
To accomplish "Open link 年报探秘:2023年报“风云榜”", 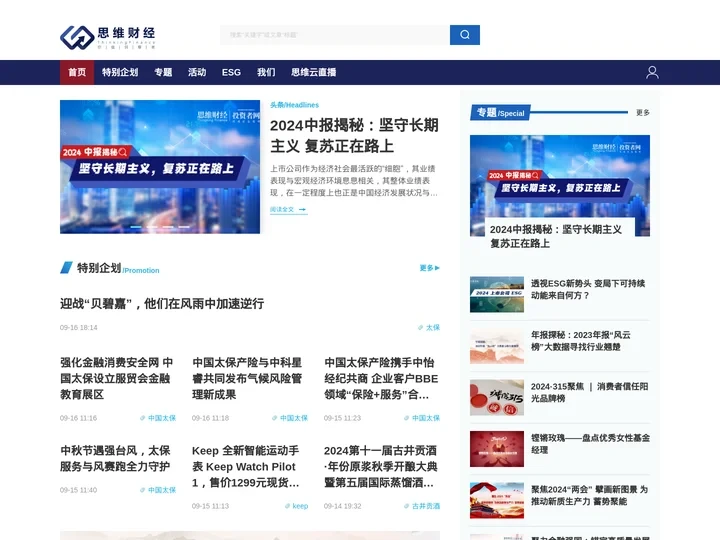I will pos(581,341).
